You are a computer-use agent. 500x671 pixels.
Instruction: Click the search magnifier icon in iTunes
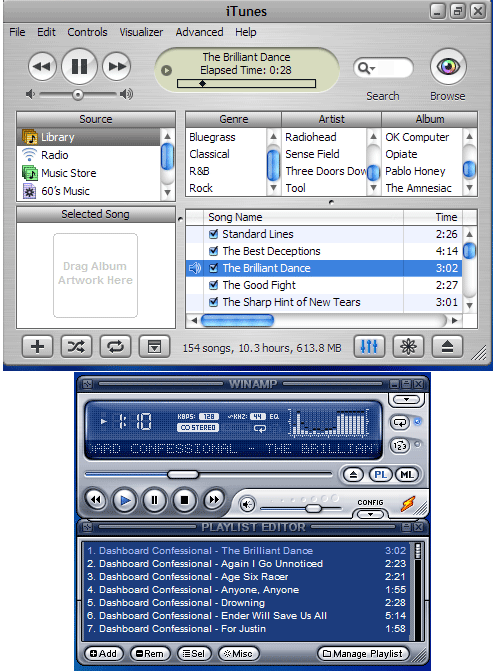point(366,68)
